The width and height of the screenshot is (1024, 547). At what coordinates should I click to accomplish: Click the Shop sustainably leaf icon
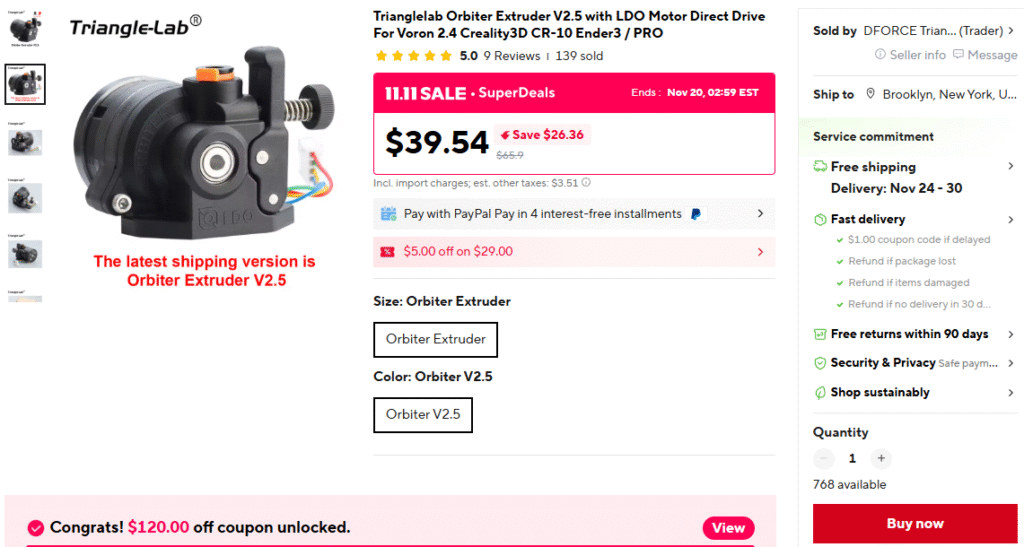(x=820, y=393)
